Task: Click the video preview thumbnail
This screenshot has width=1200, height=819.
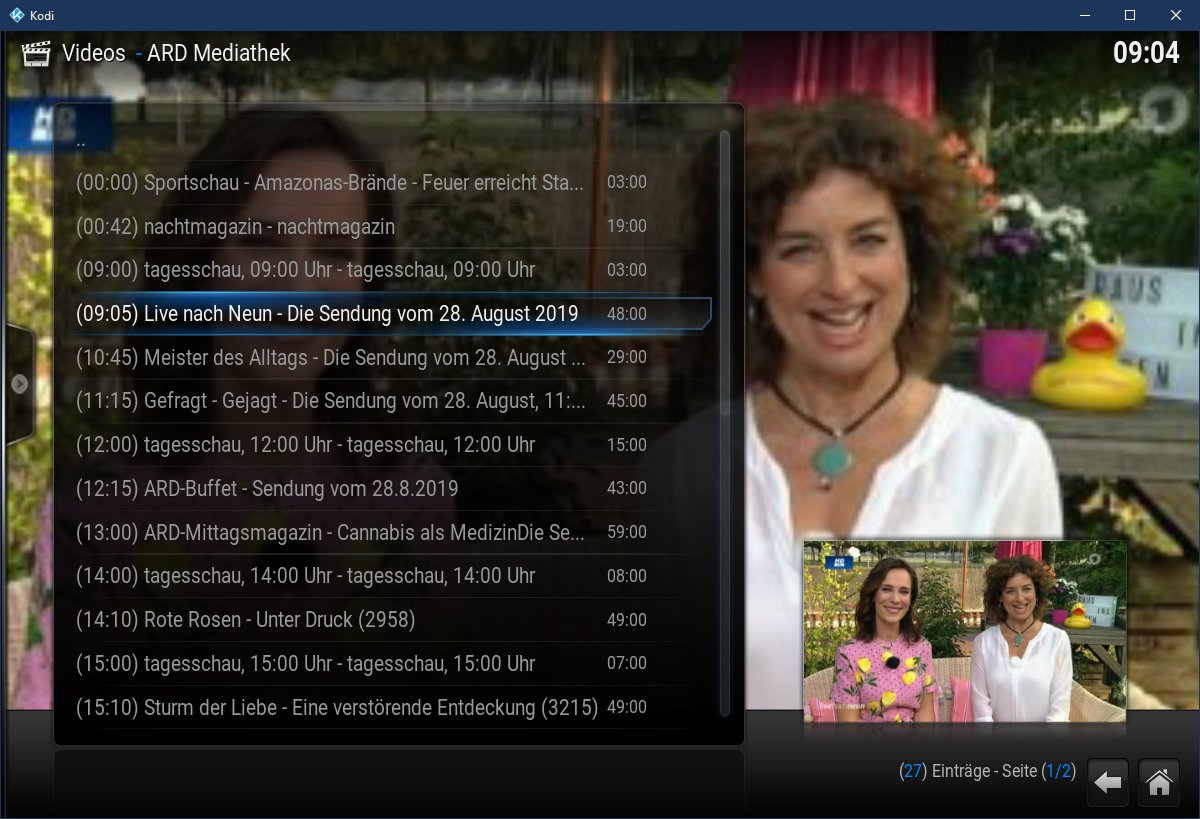Action: [x=965, y=631]
